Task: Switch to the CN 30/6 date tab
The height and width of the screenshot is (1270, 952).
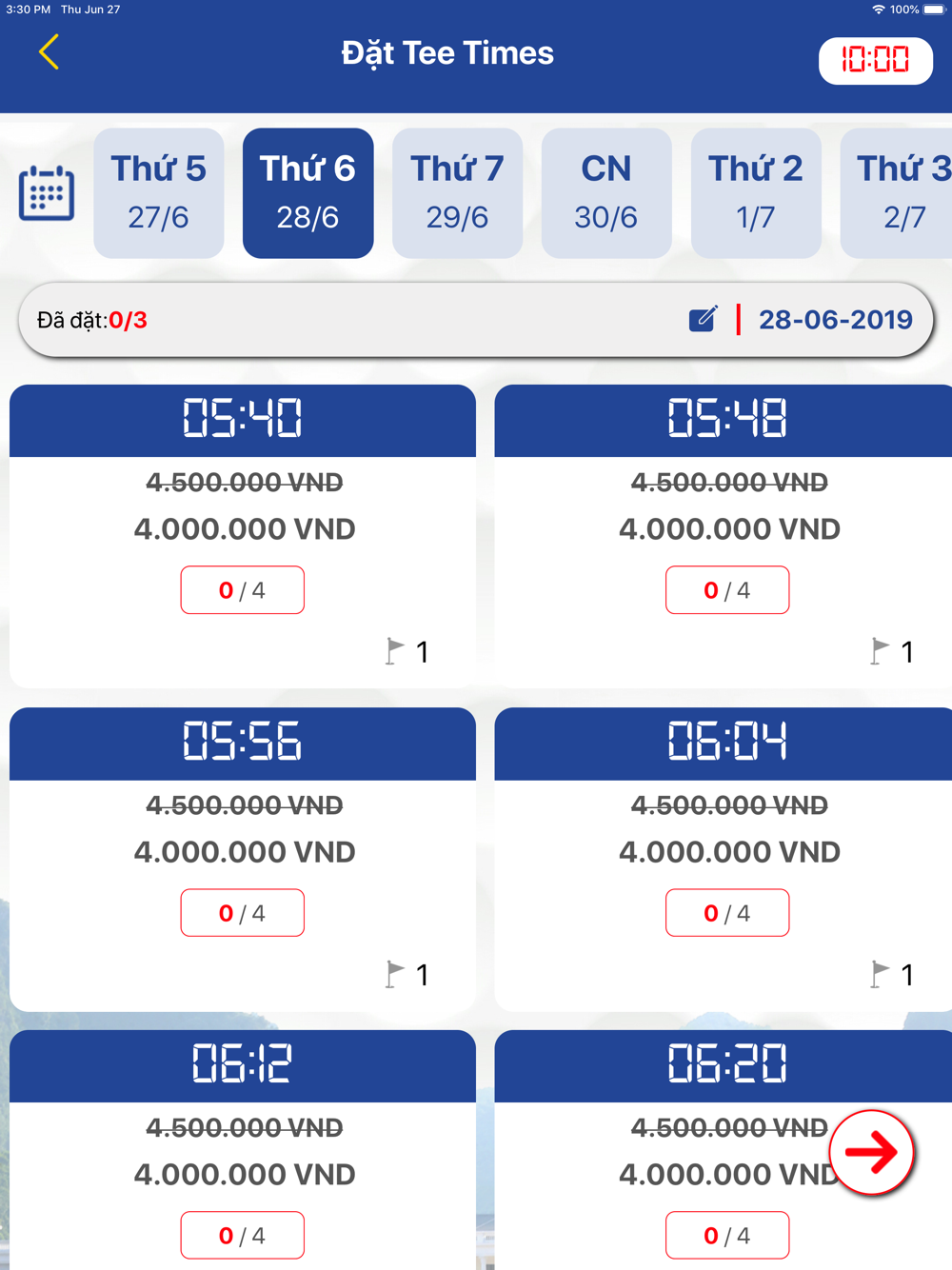Action: 606,193
